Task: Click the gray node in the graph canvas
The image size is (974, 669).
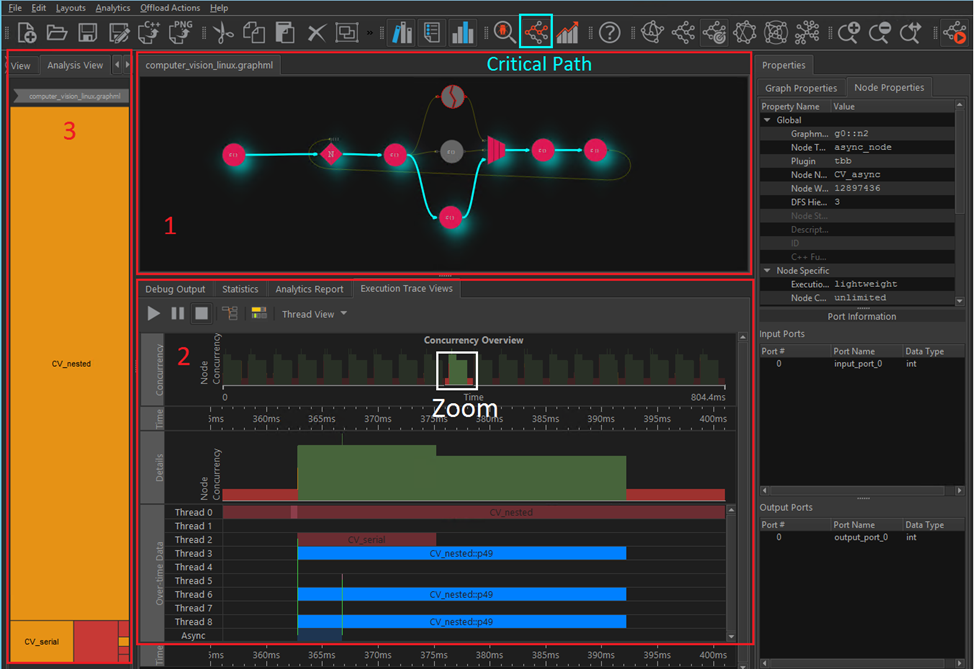Action: [451, 152]
